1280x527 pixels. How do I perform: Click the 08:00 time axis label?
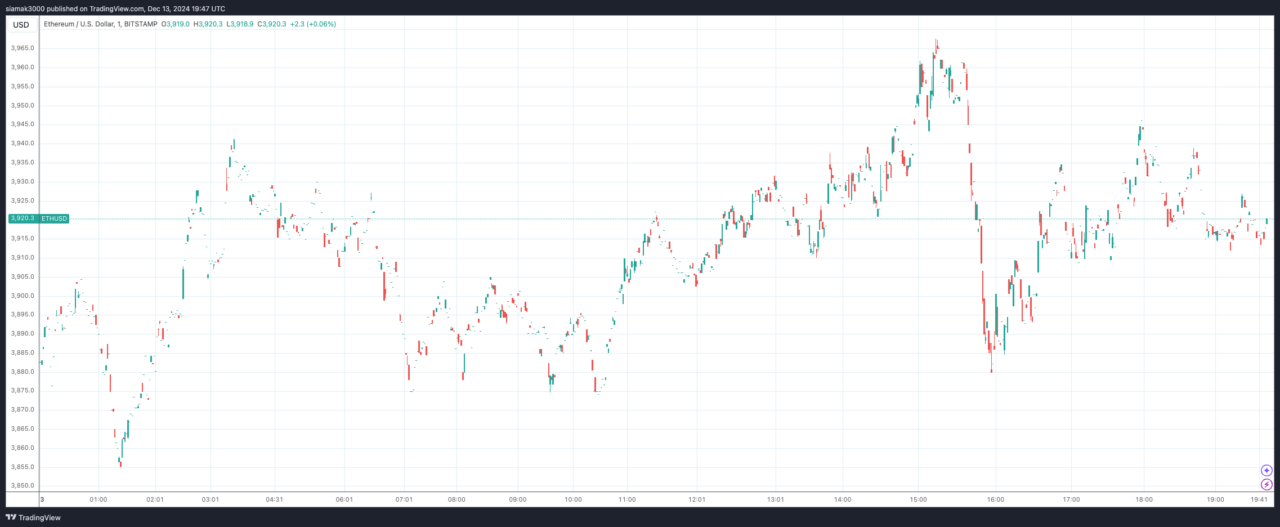[x=456, y=499]
